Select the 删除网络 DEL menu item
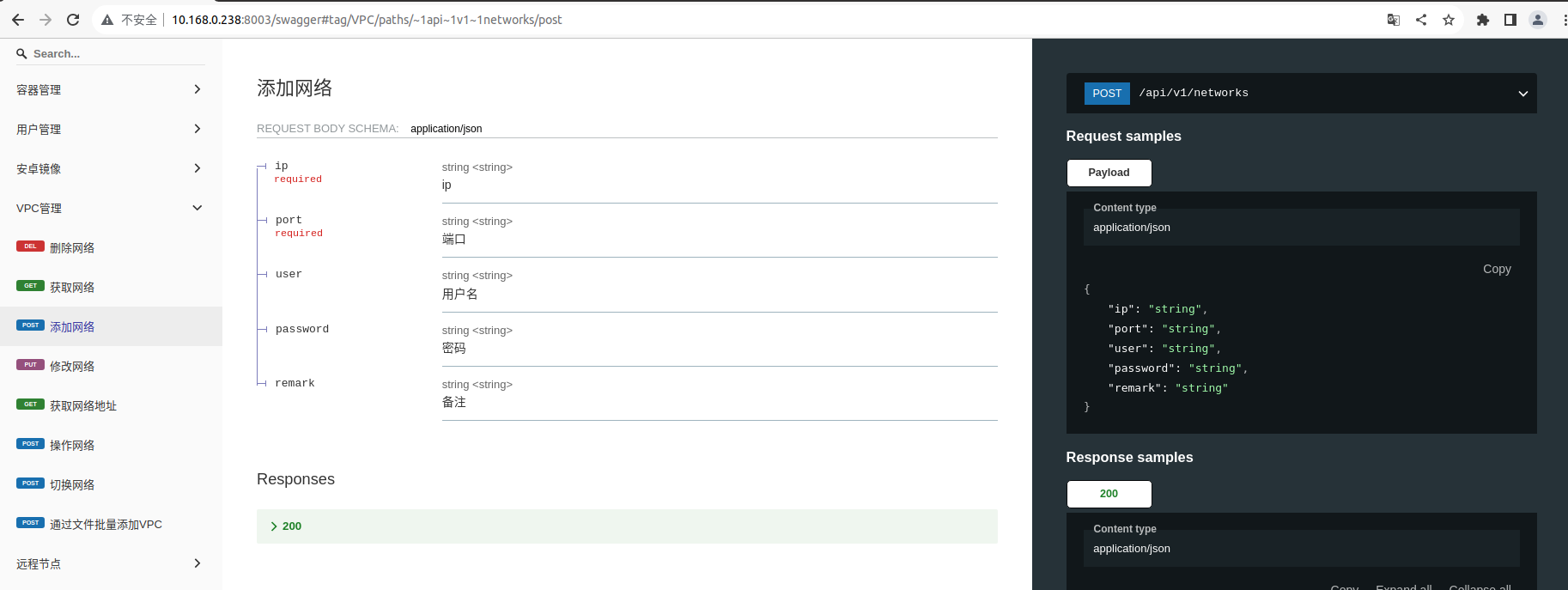This screenshot has height=590, width=1568. tap(72, 248)
